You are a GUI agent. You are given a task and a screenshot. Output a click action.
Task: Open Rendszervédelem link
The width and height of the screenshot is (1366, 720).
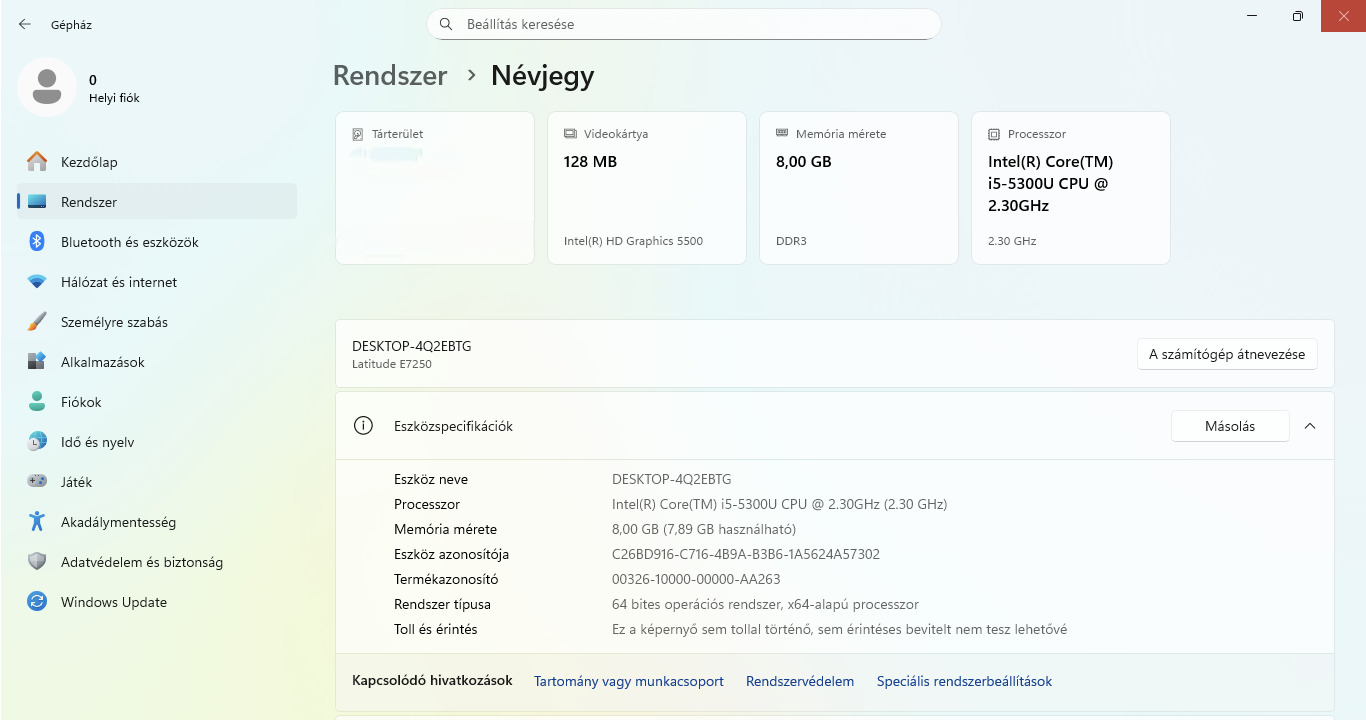(x=800, y=681)
